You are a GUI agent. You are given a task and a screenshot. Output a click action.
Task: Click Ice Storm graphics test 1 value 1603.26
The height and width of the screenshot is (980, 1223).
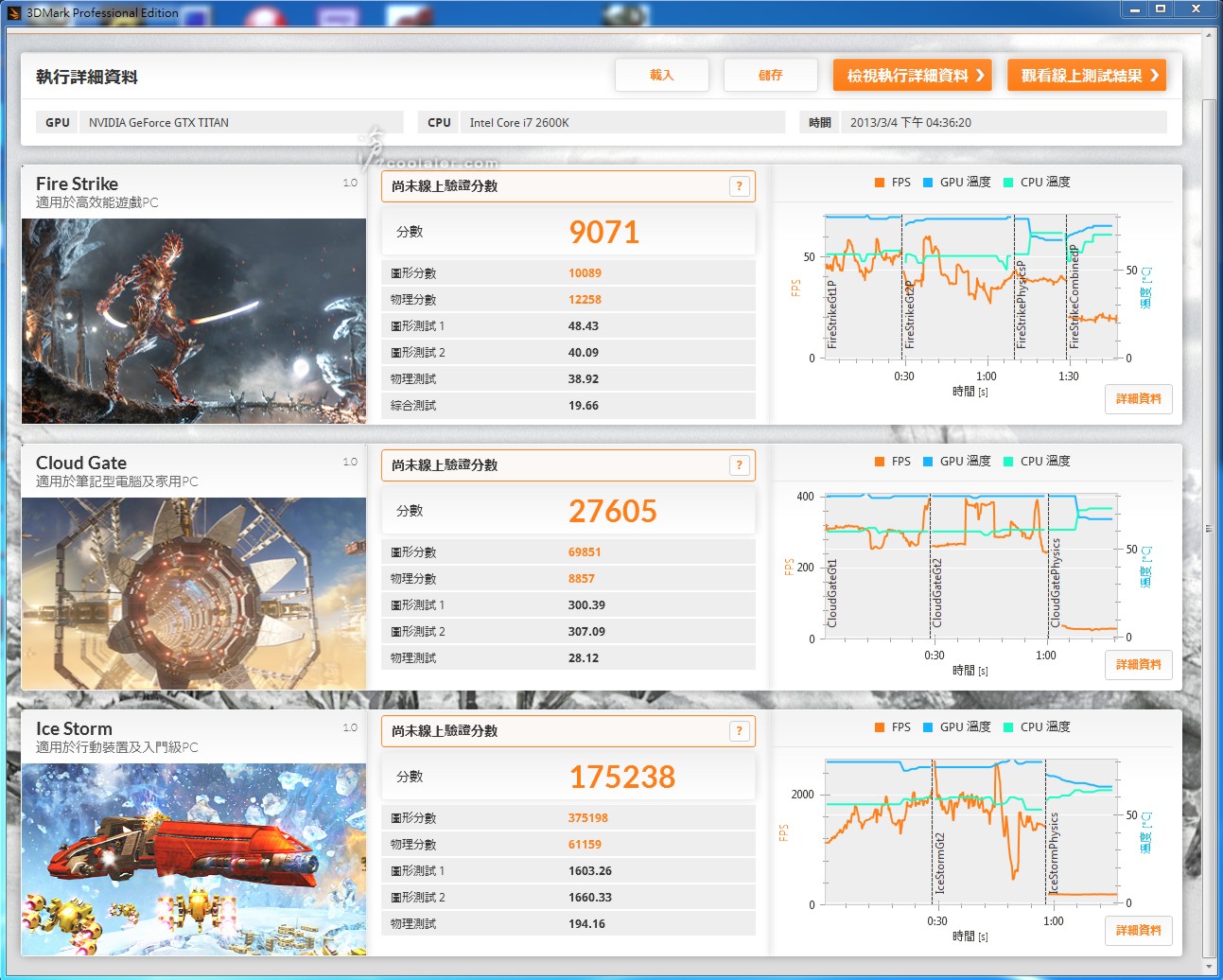coord(590,871)
